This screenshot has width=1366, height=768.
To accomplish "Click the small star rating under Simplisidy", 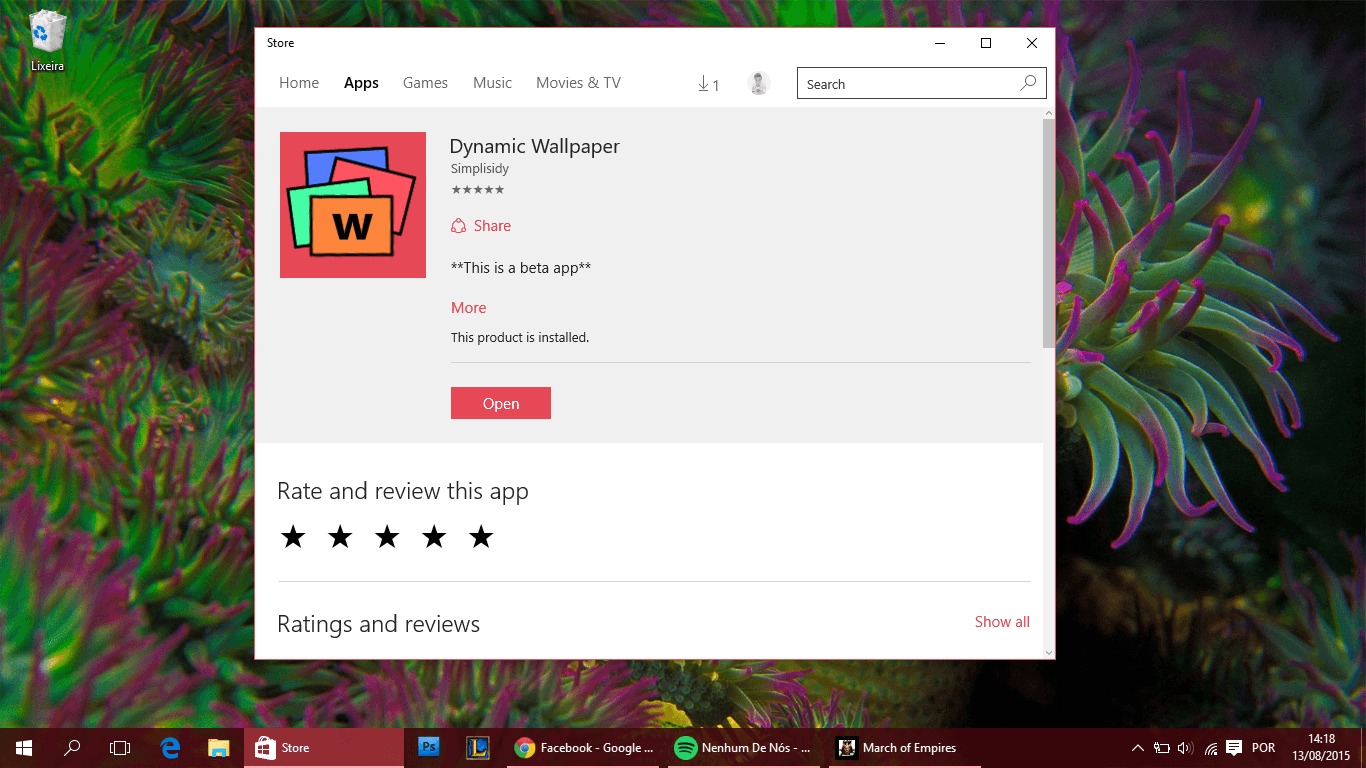I will [477, 190].
